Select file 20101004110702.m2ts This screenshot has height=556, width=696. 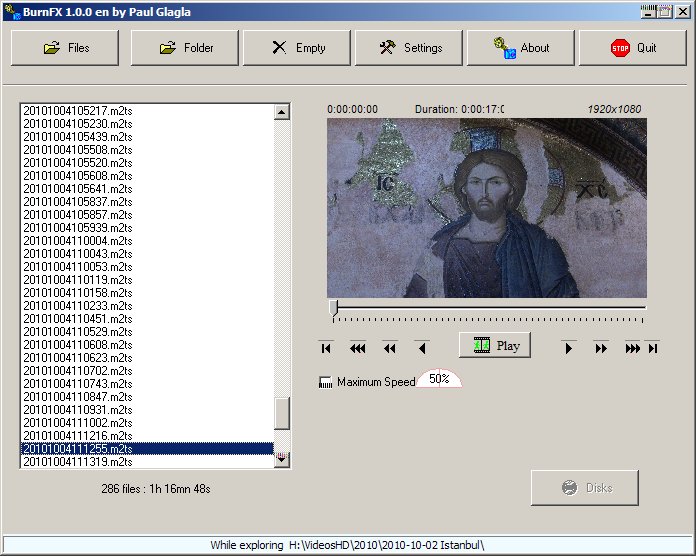(147, 371)
